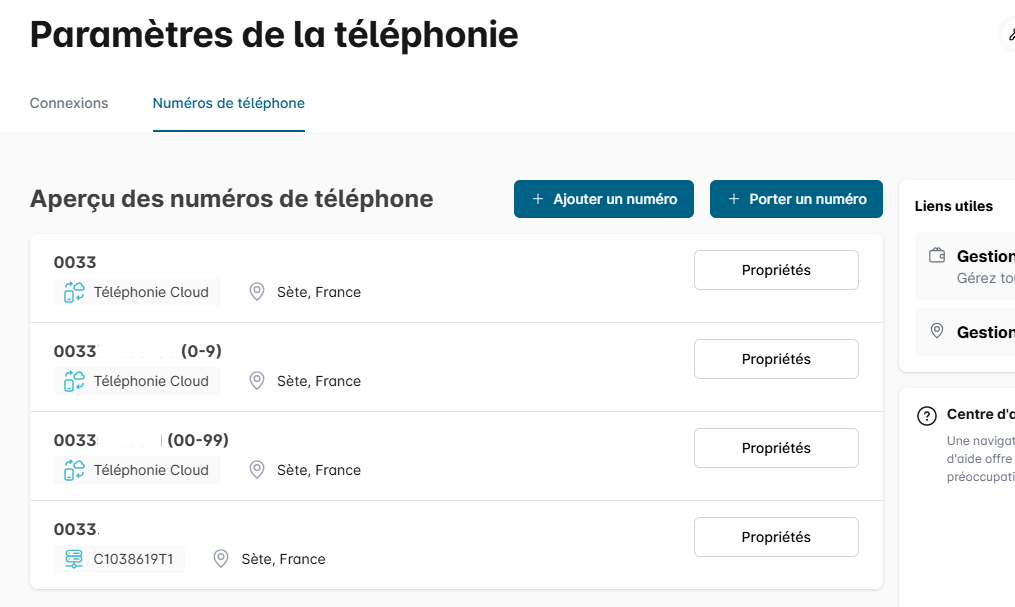Click the plus icon in Ajouter un numéro
The height and width of the screenshot is (607, 1015).
538,199
